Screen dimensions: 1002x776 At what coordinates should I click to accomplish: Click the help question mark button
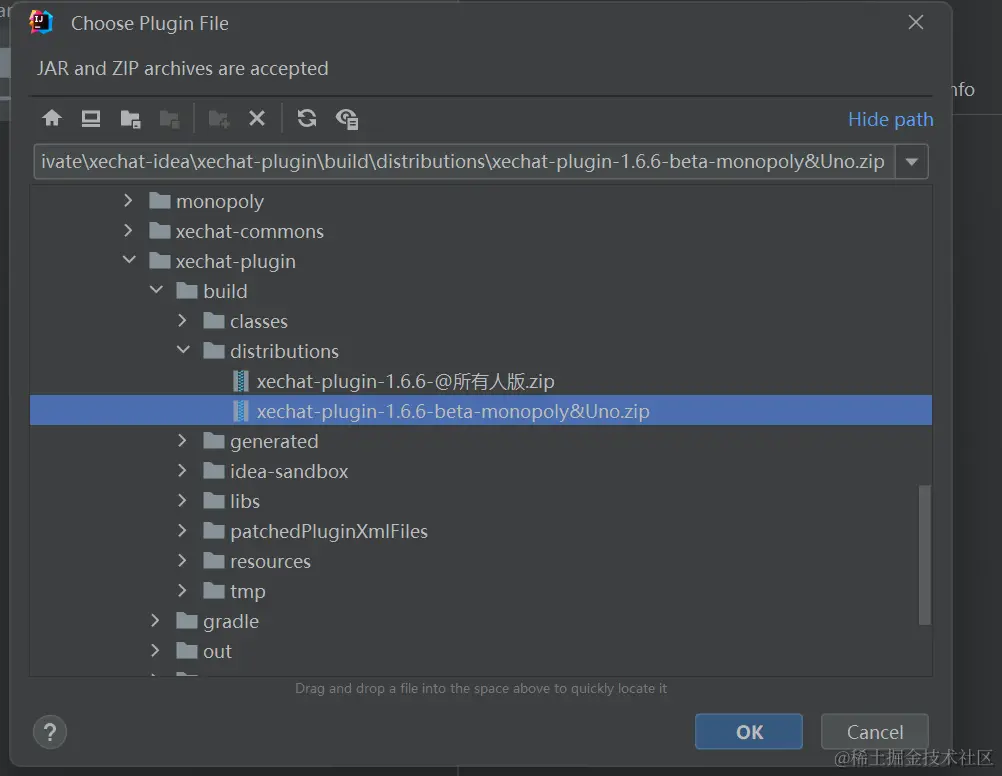click(x=50, y=733)
